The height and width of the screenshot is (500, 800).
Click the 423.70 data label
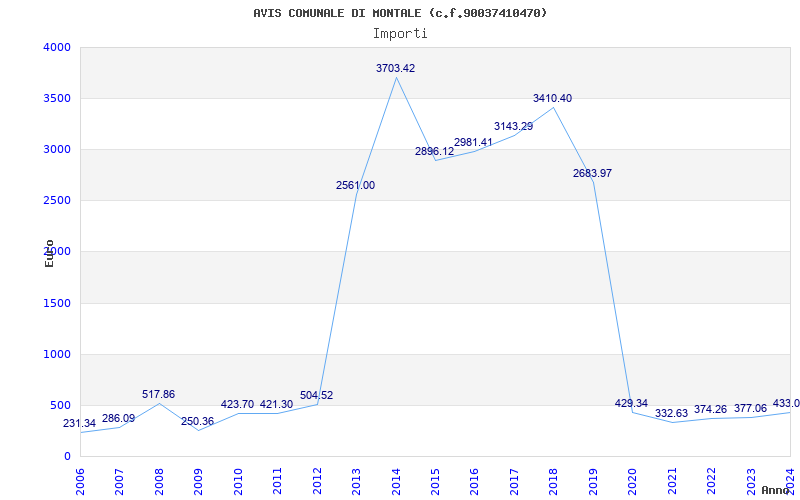(237, 405)
